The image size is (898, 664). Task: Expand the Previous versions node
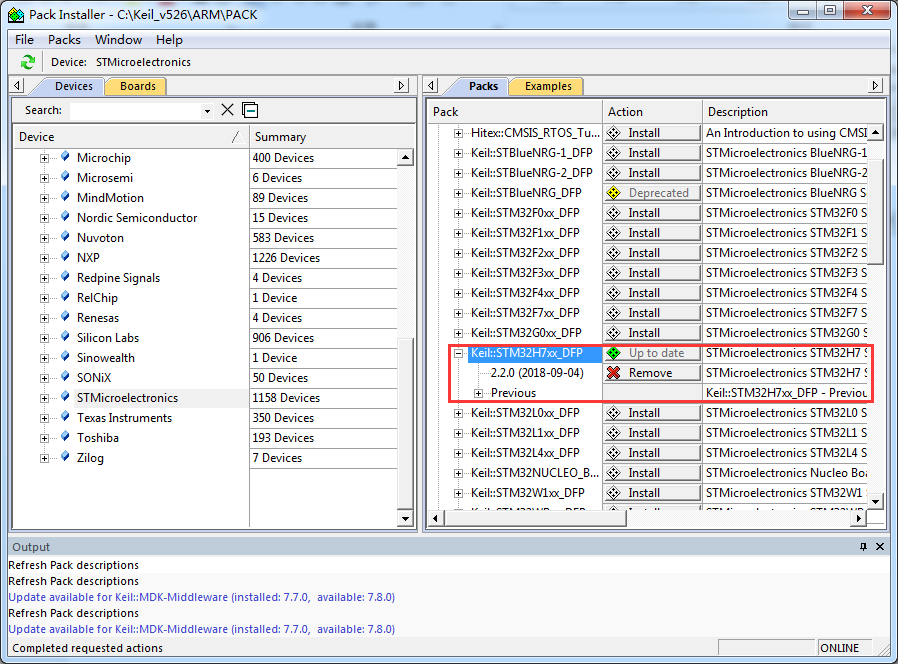point(478,394)
